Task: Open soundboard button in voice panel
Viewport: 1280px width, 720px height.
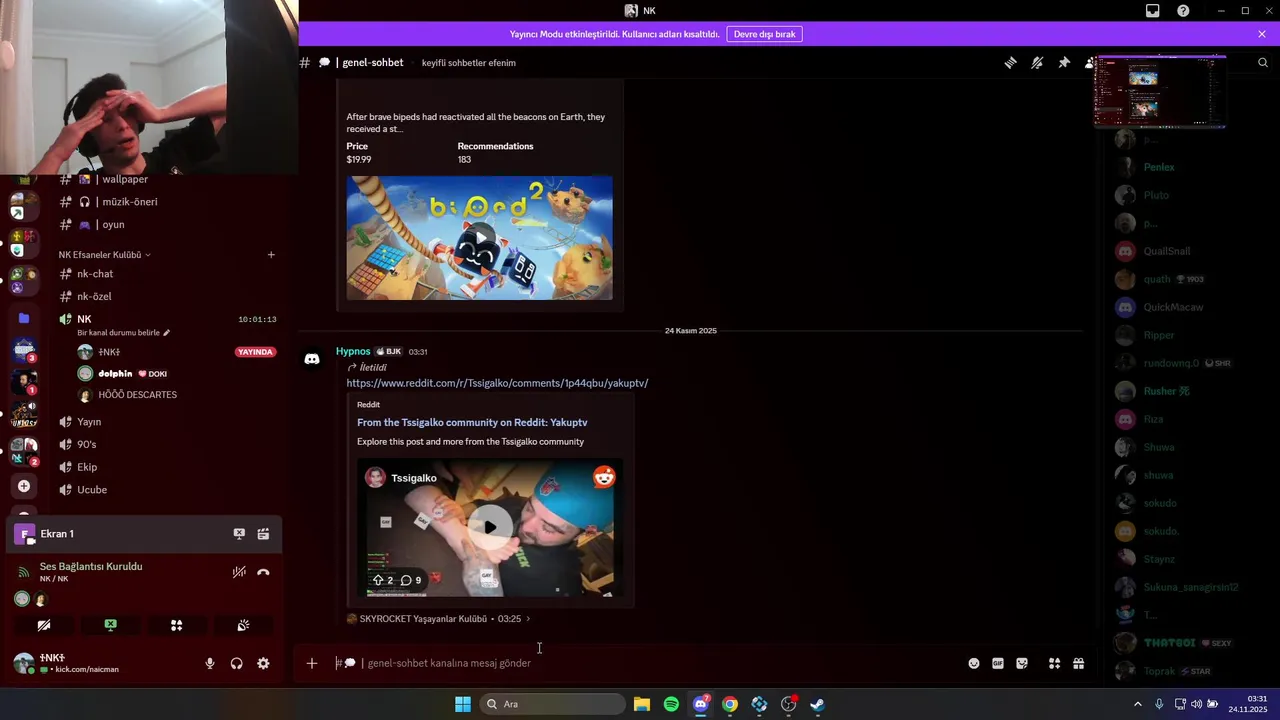Action: point(243,625)
